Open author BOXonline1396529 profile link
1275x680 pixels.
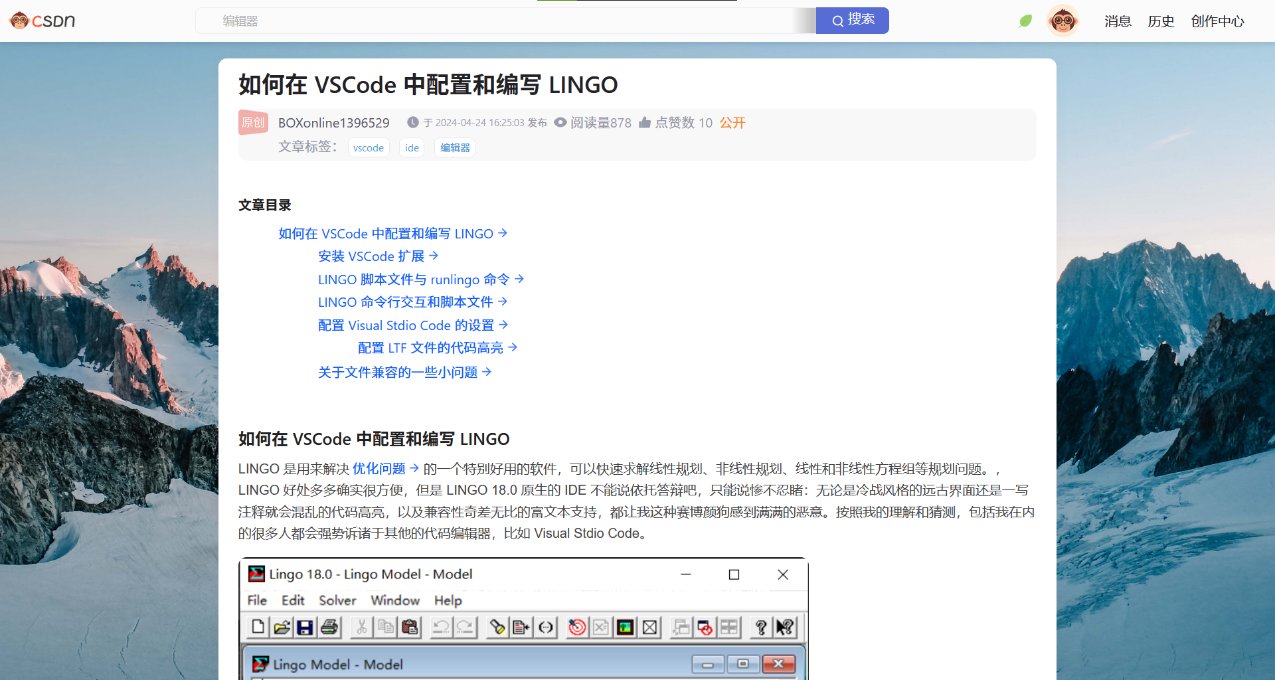(x=334, y=123)
